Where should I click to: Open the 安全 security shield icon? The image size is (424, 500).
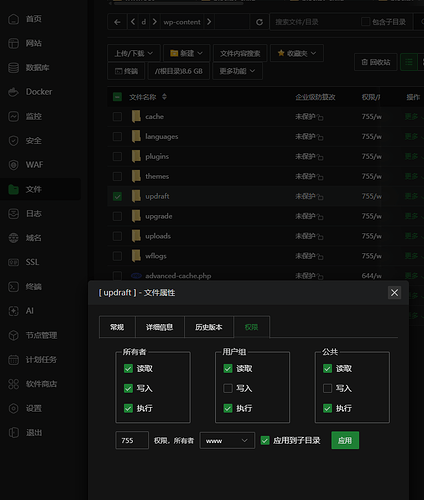click(x=13, y=141)
